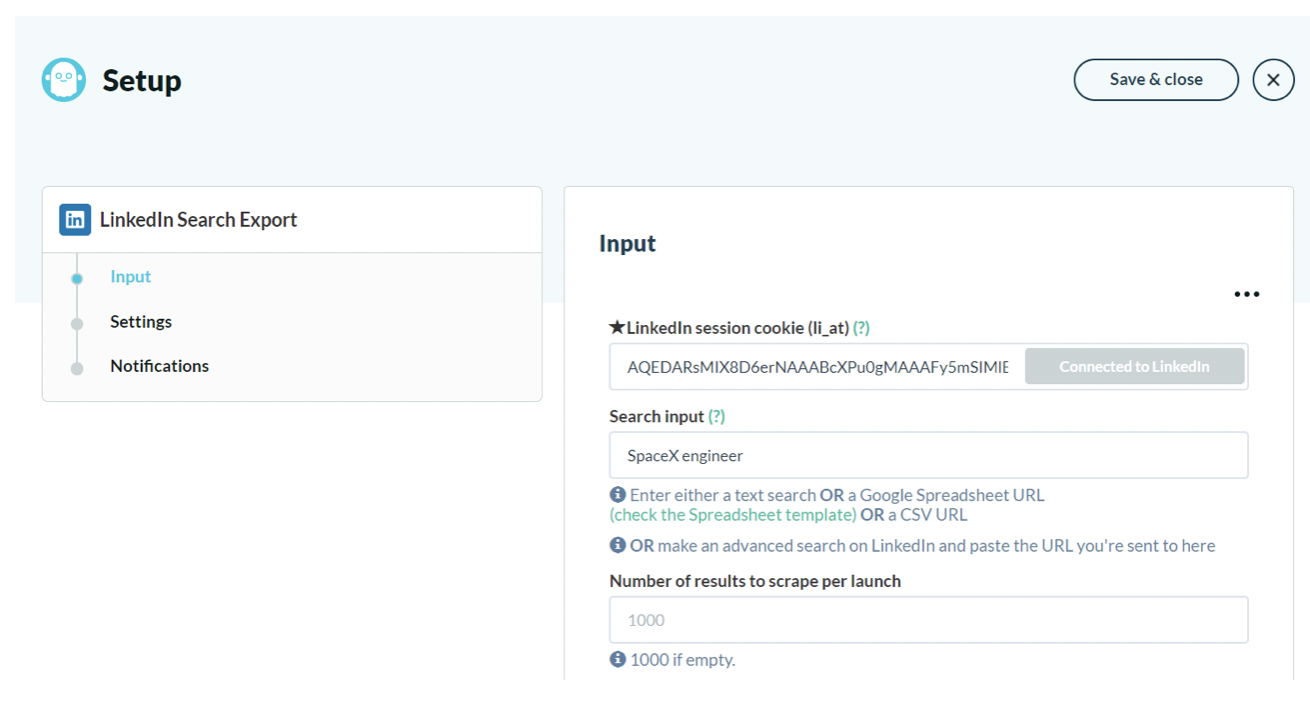The image size is (1310, 725).
Task: Open the Input step
Action: 130,277
